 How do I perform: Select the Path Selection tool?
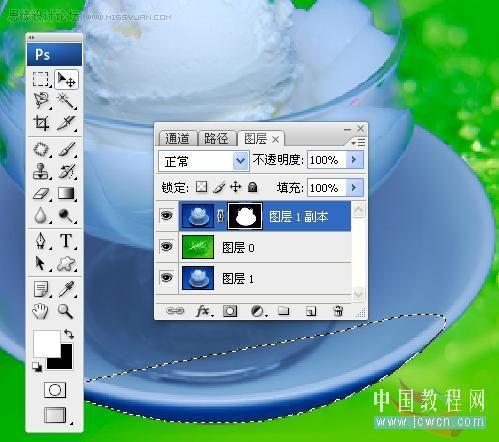click(x=41, y=263)
